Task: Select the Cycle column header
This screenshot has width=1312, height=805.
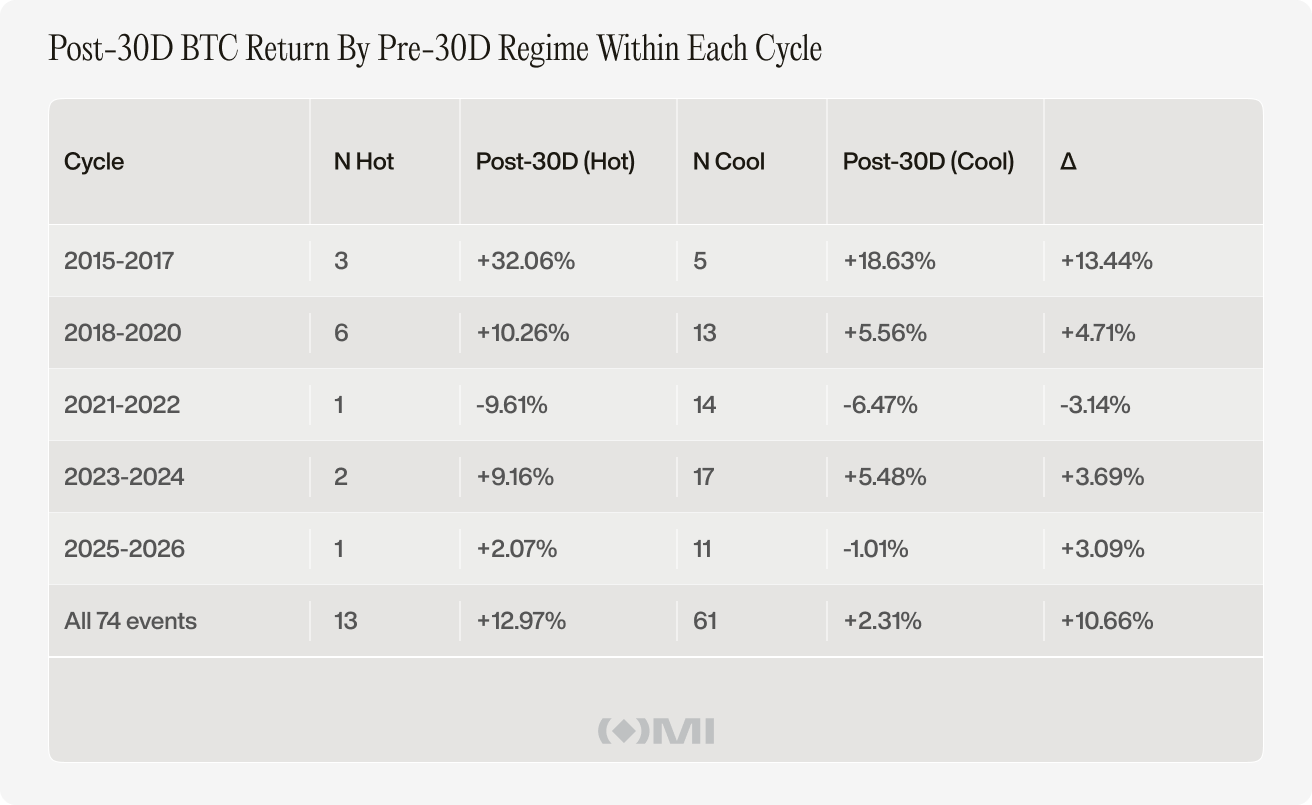Action: [94, 162]
